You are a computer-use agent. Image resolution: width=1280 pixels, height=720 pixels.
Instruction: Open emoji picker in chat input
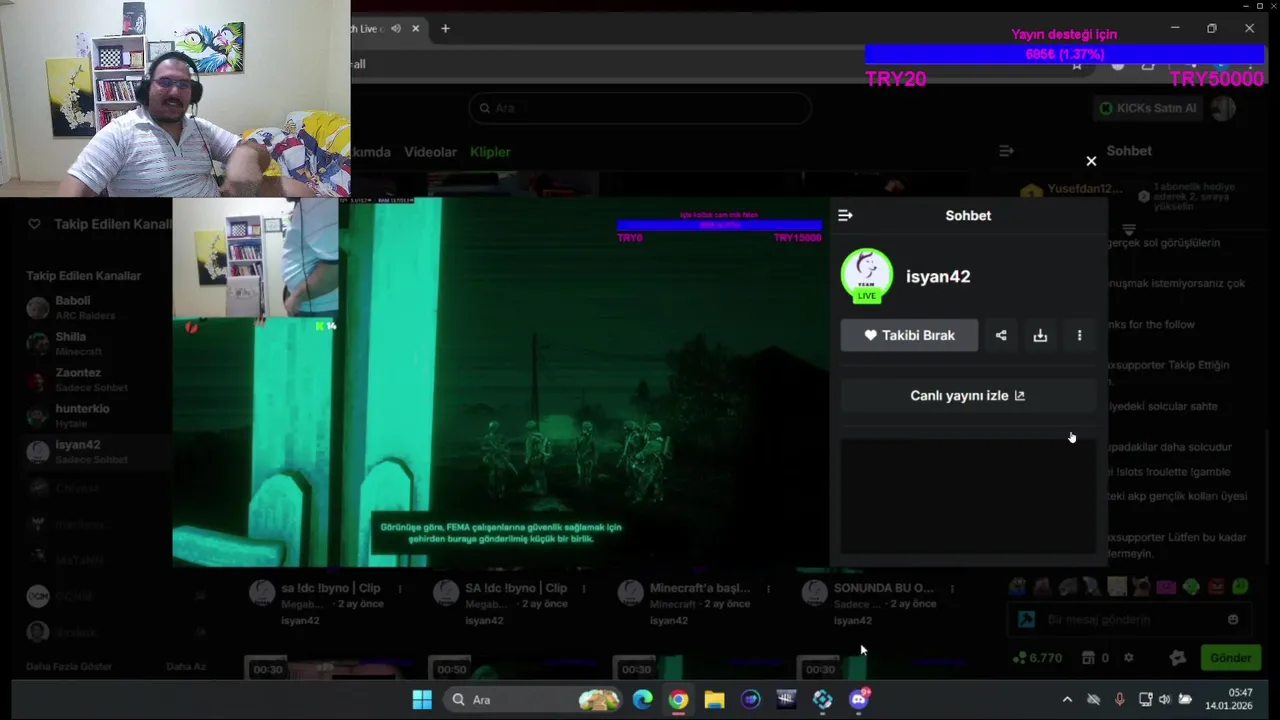click(1233, 620)
